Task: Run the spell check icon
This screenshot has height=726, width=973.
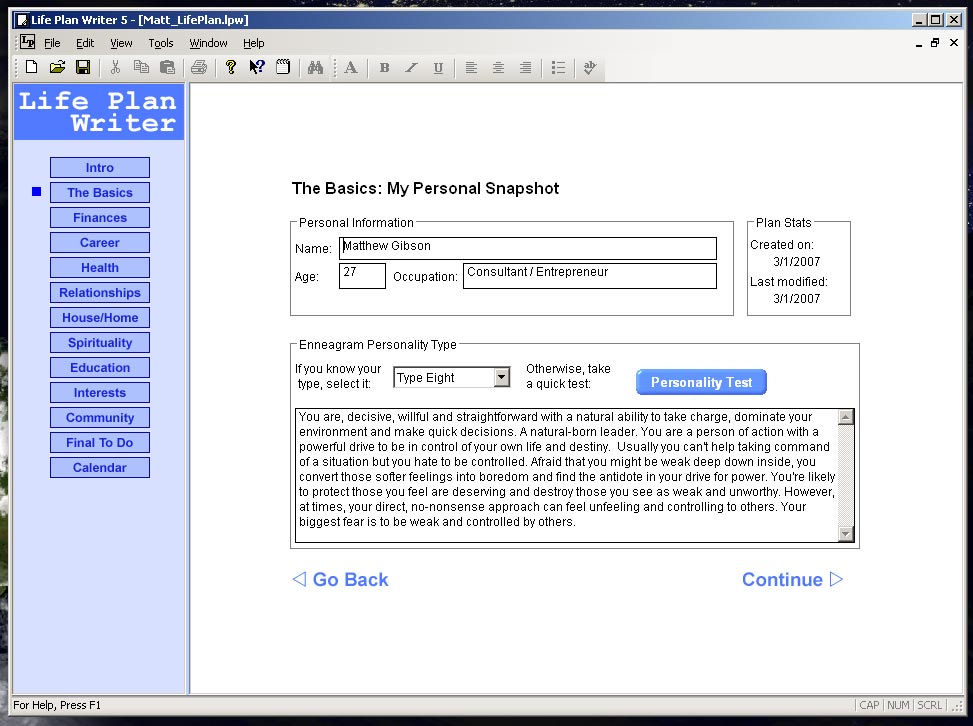Action: coord(590,67)
